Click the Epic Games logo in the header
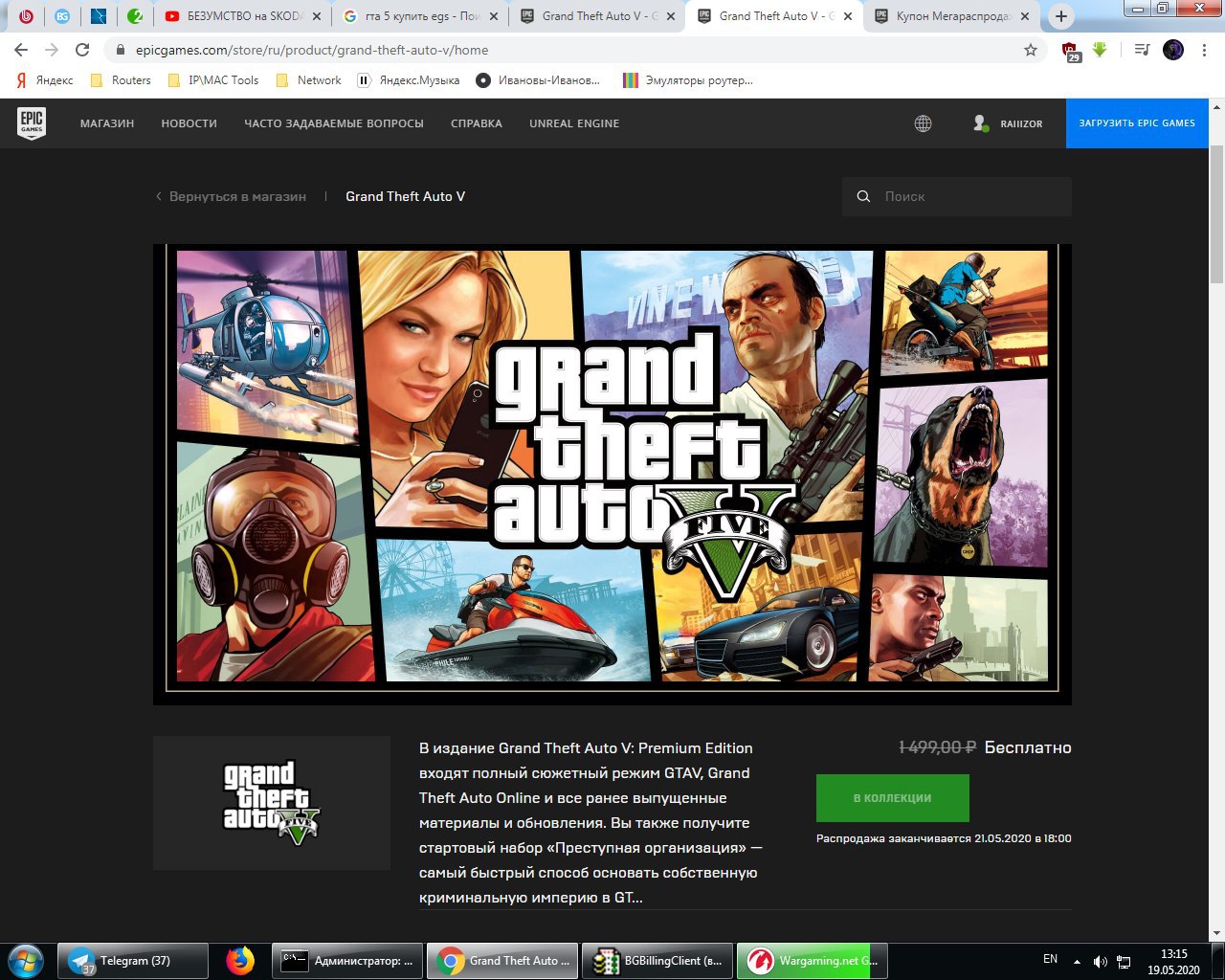Image resolution: width=1225 pixels, height=980 pixels. coord(32,123)
